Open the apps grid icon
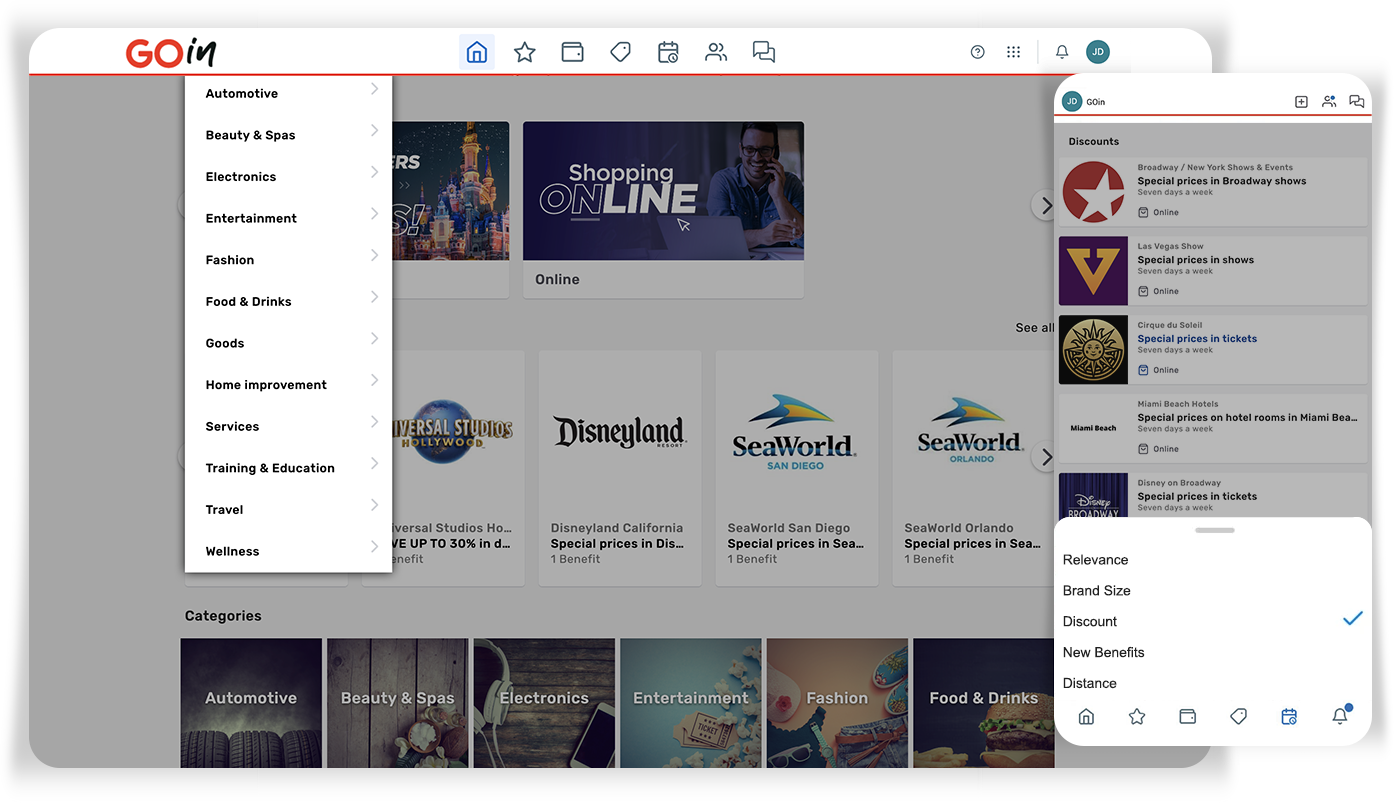This screenshot has width=1394, height=803. (1013, 52)
